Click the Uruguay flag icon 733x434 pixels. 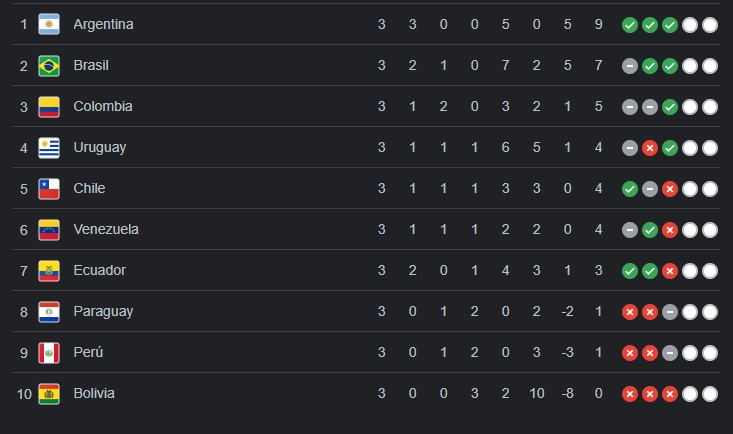(49, 148)
